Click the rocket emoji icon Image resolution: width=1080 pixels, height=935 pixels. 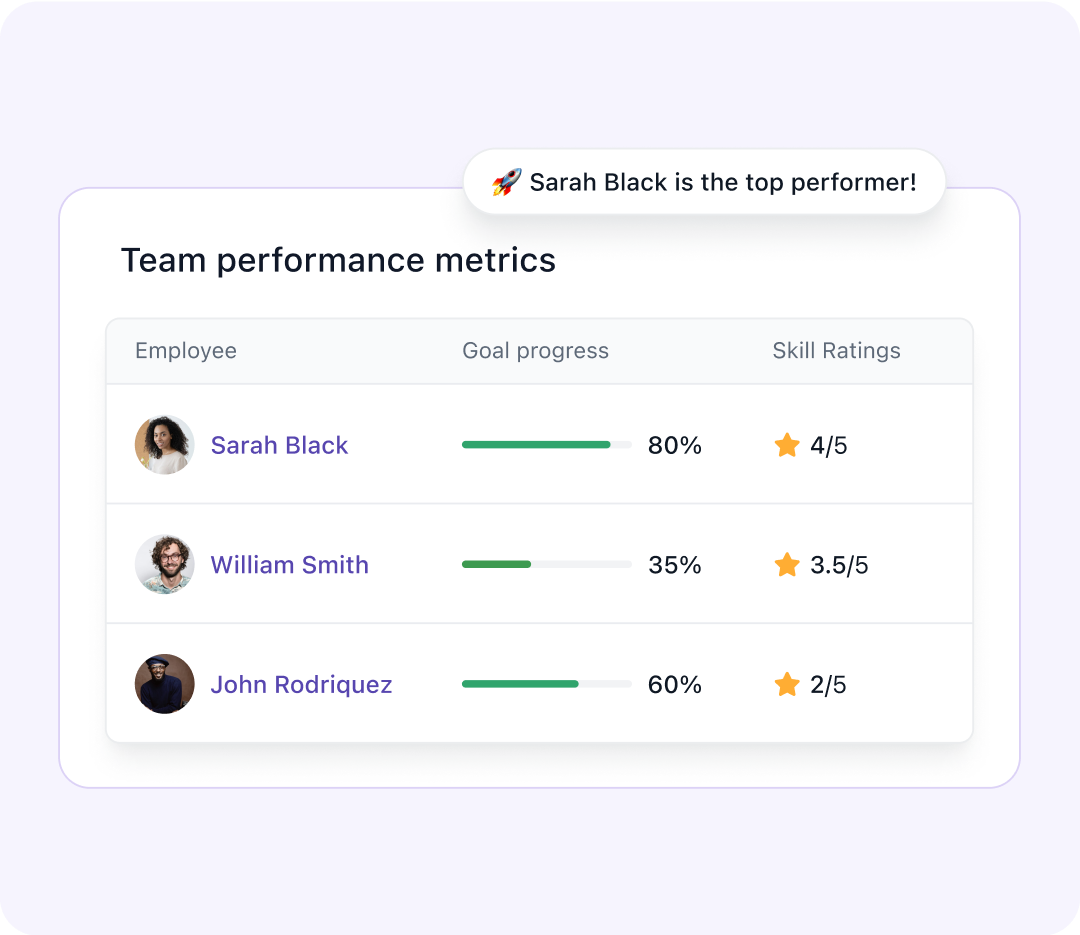coord(506,182)
